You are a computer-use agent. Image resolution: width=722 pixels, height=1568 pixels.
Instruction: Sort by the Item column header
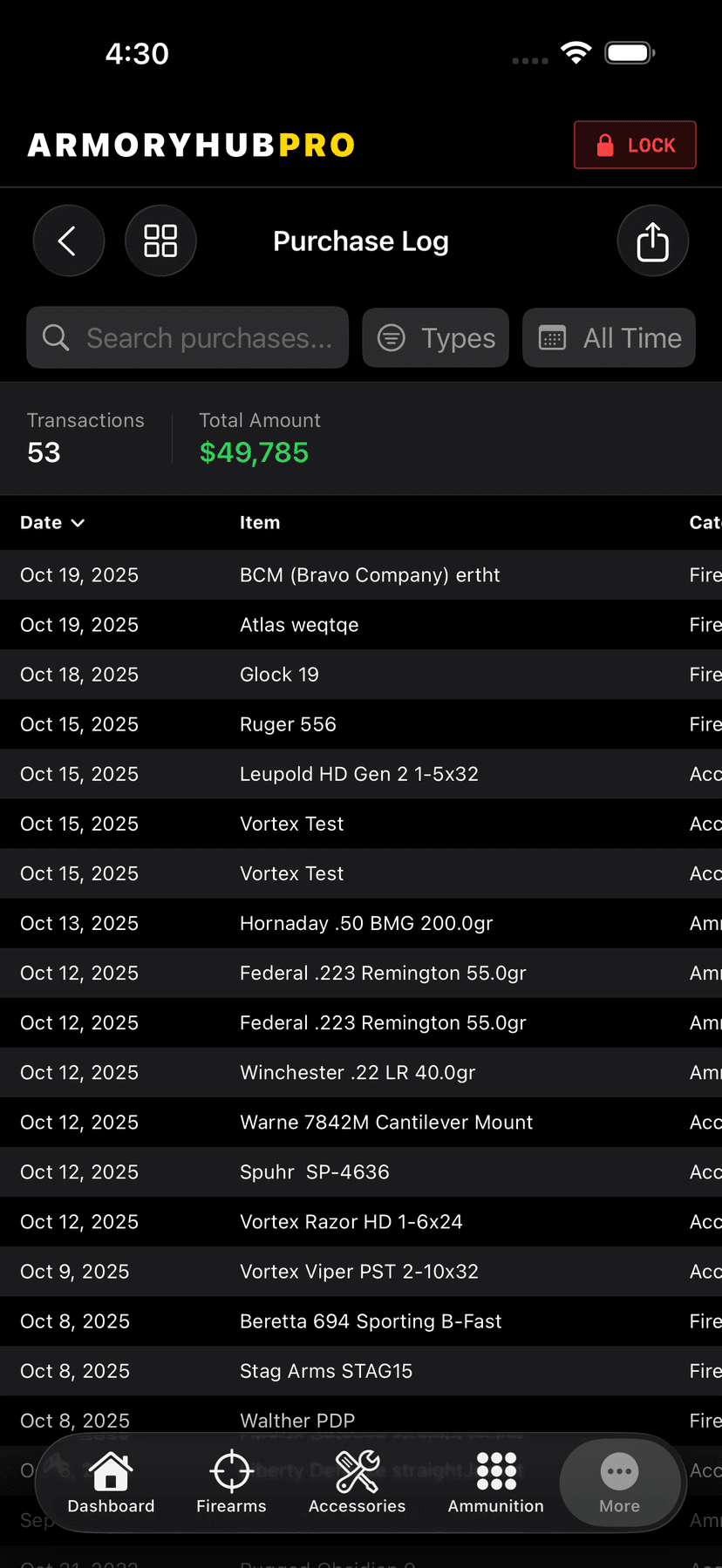260,523
